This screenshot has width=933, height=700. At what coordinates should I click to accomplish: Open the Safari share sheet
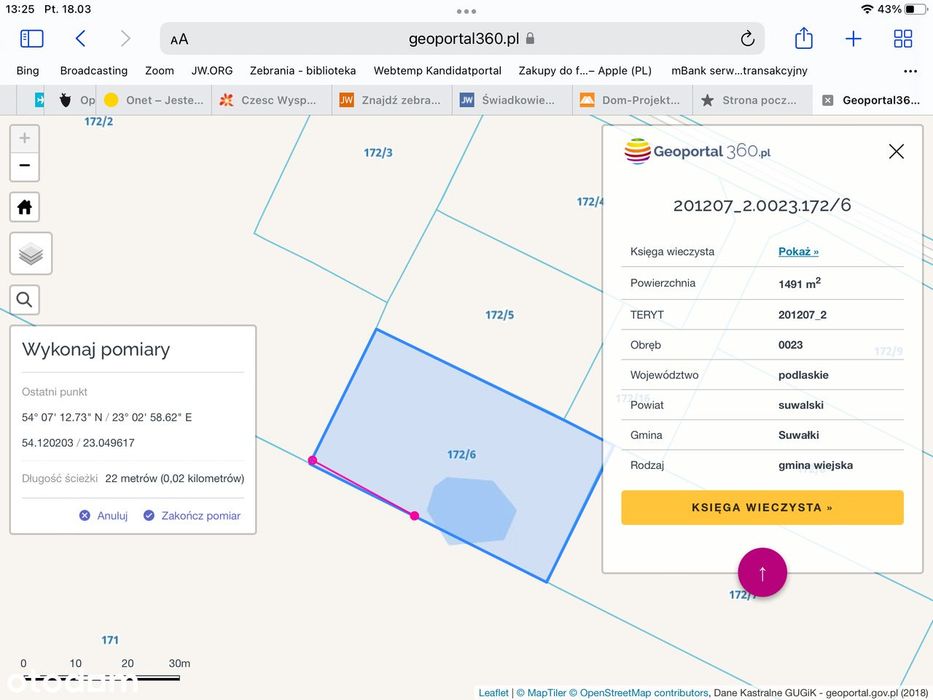point(804,38)
